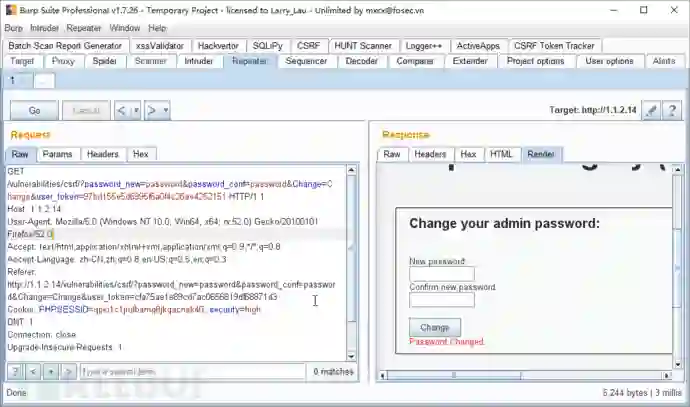Switch to the Target tab
The width and height of the screenshot is (690, 407).
tap(22, 61)
